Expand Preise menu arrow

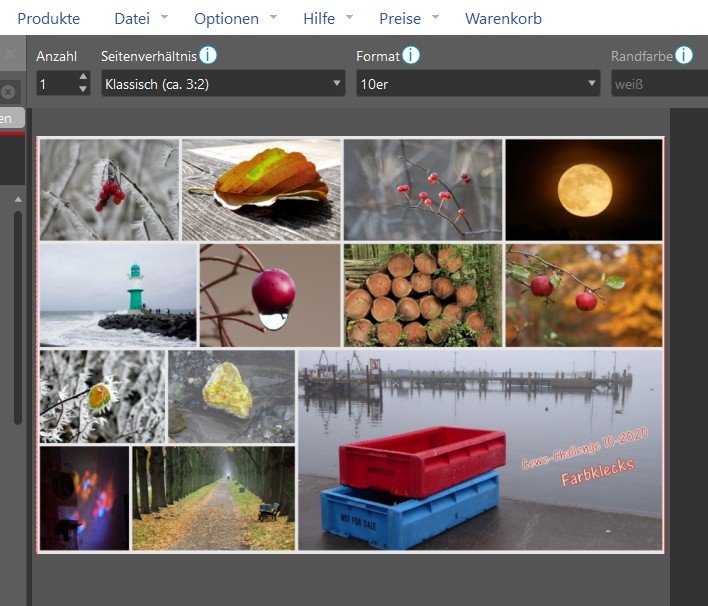[x=435, y=17]
